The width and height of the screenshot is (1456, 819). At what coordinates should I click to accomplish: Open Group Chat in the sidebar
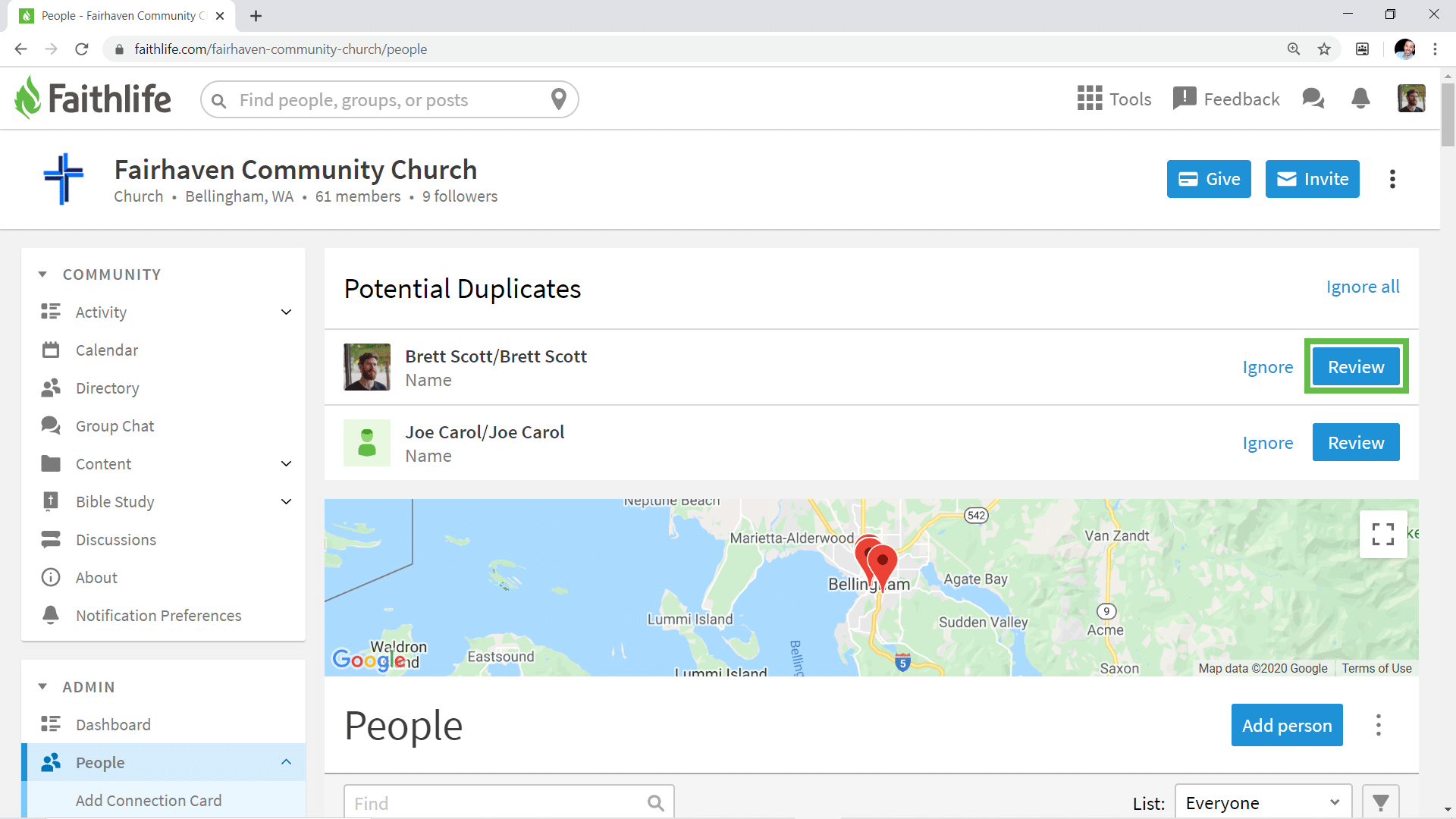point(115,426)
